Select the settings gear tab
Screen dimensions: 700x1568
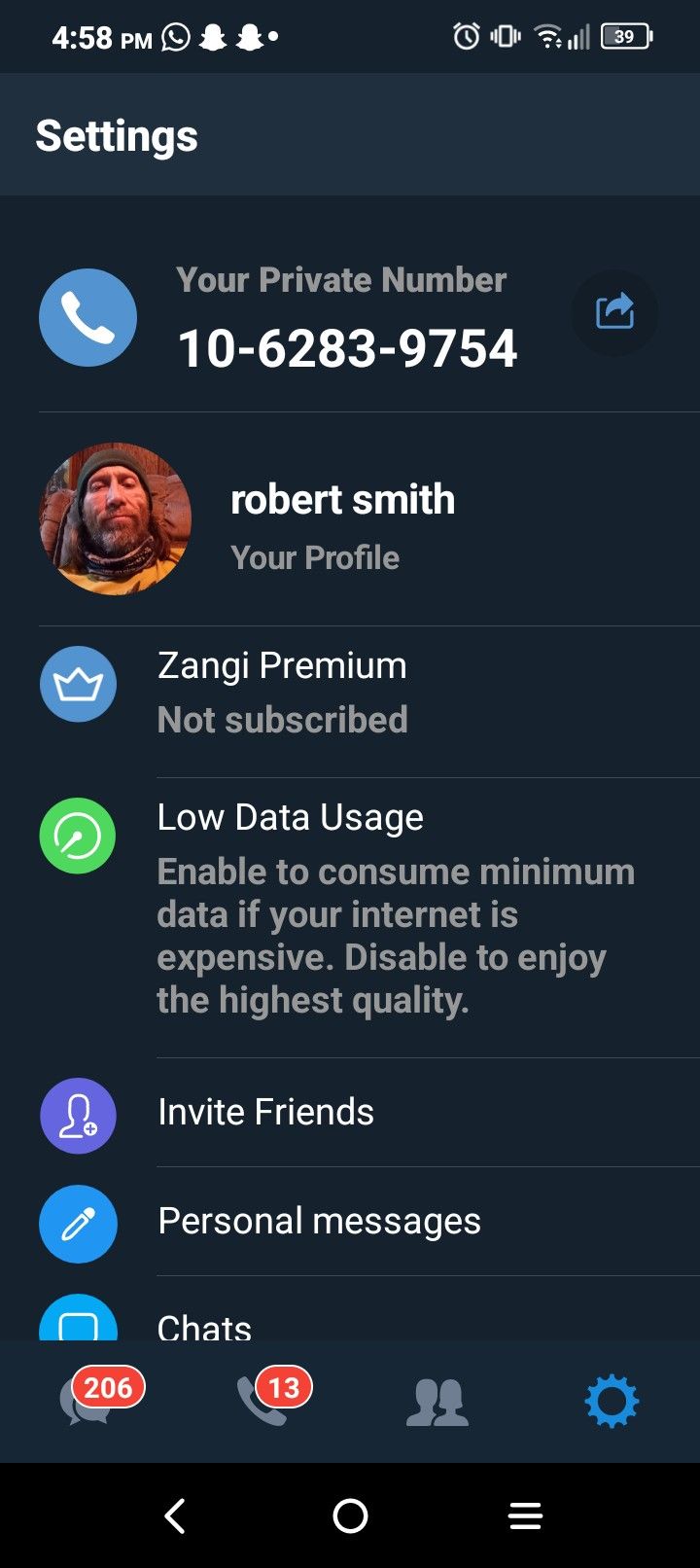[x=612, y=1402]
